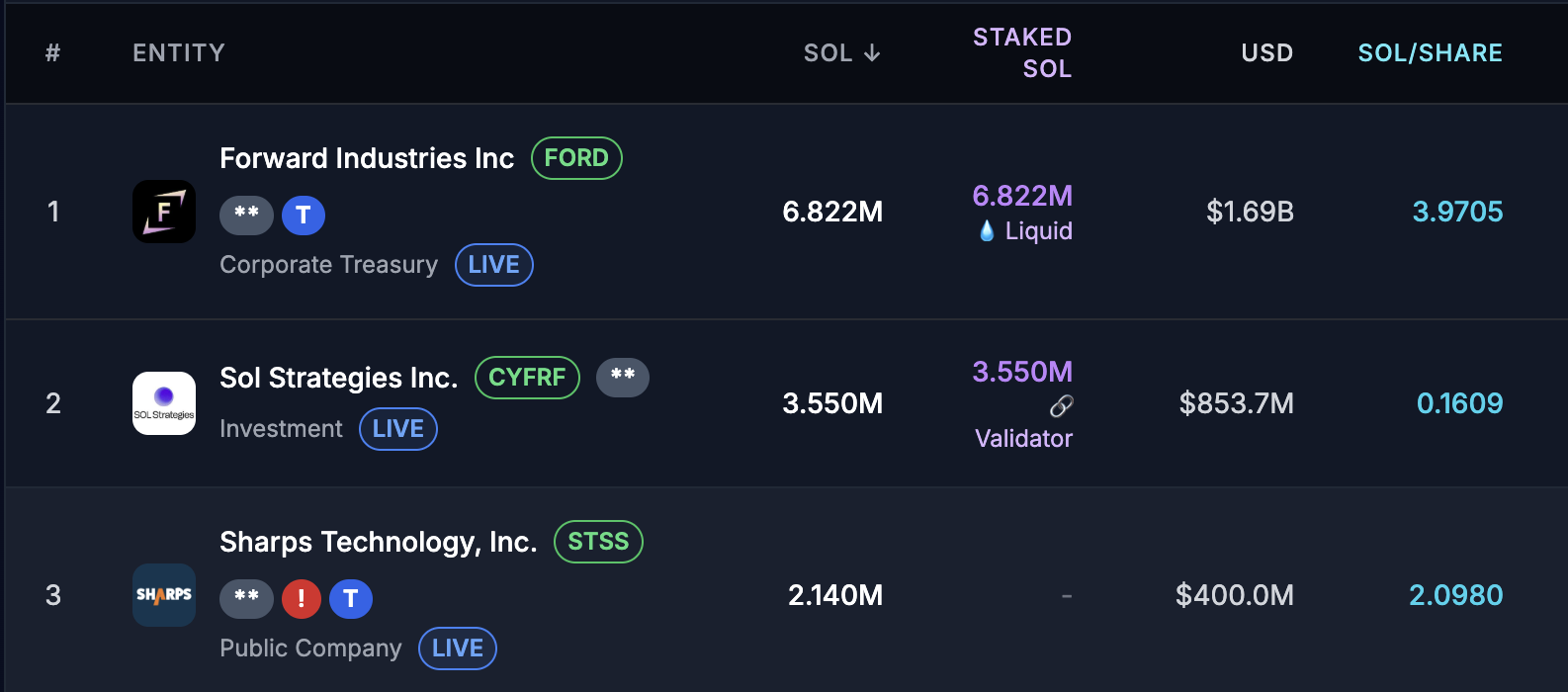Sort by the SOL column header

click(x=841, y=53)
